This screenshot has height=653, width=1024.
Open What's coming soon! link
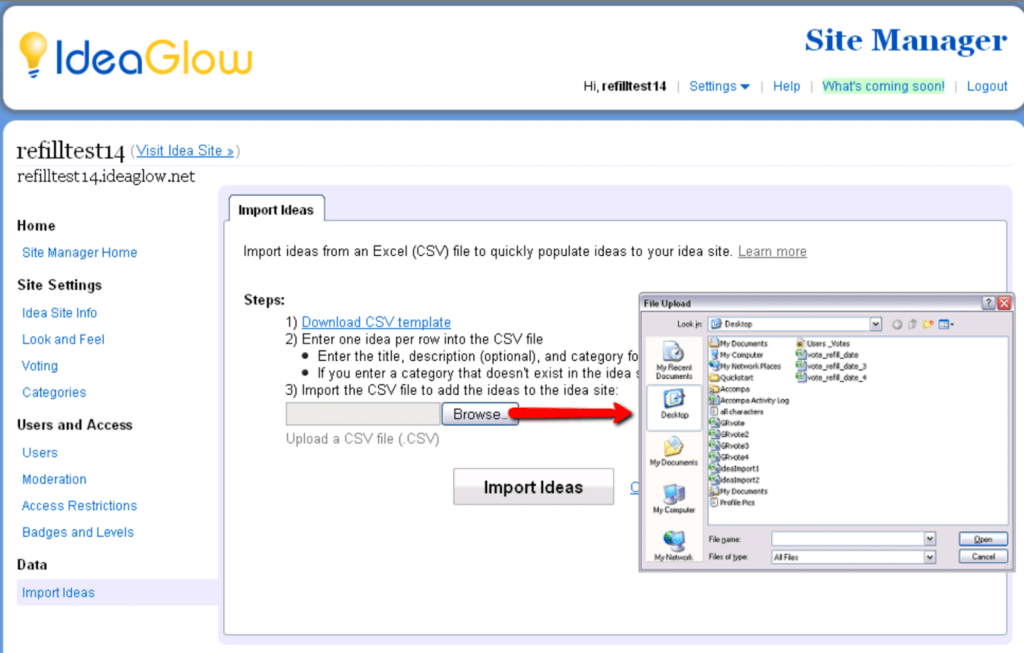click(883, 86)
